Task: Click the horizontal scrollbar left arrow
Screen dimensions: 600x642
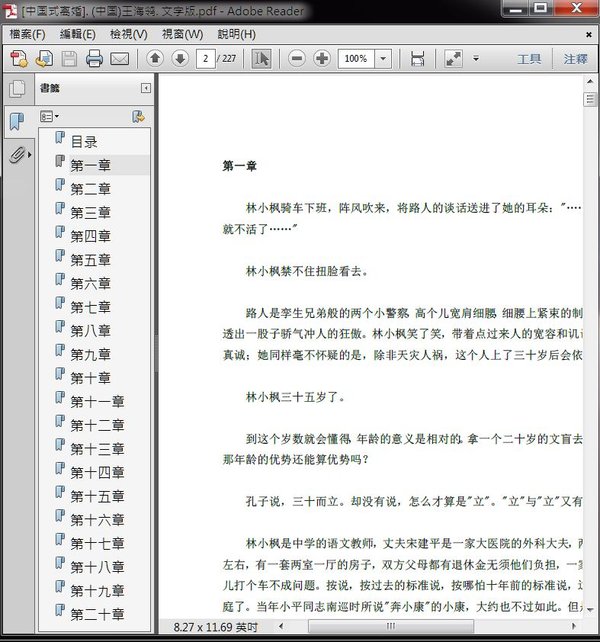Action: (281, 626)
